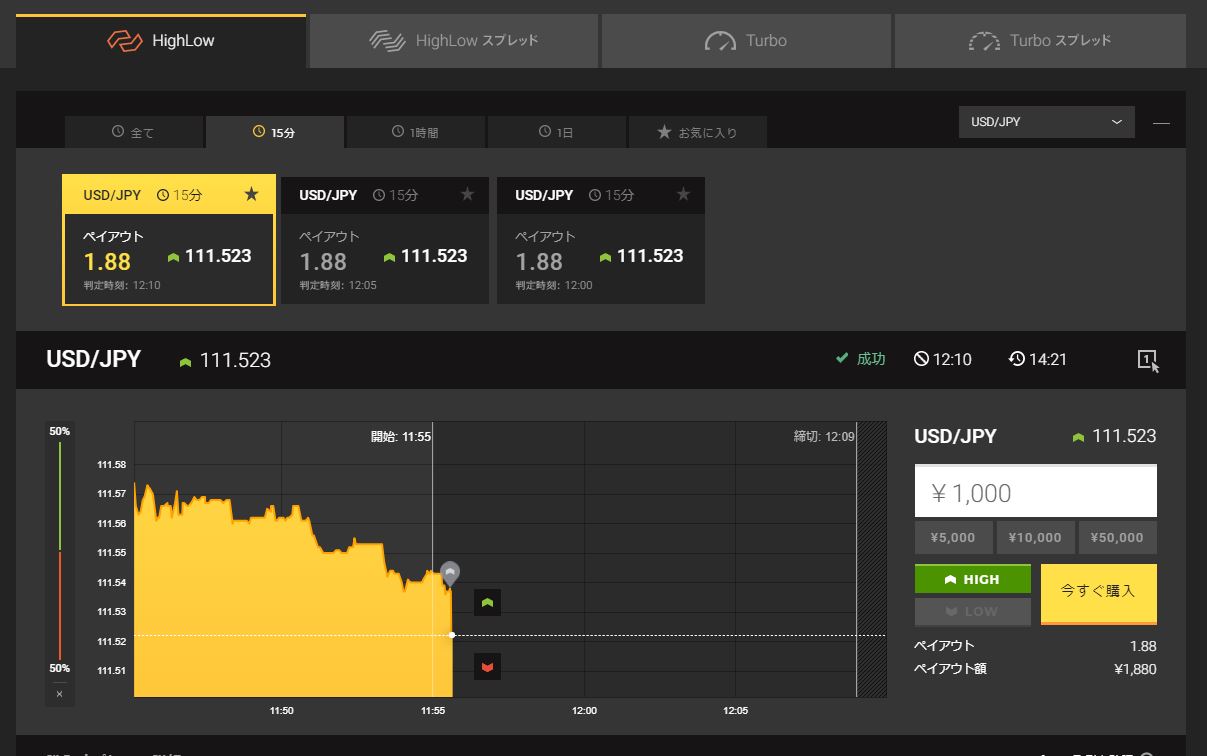Click the 111.51 price axis label
Image resolution: width=1207 pixels, height=756 pixels.
point(112,670)
